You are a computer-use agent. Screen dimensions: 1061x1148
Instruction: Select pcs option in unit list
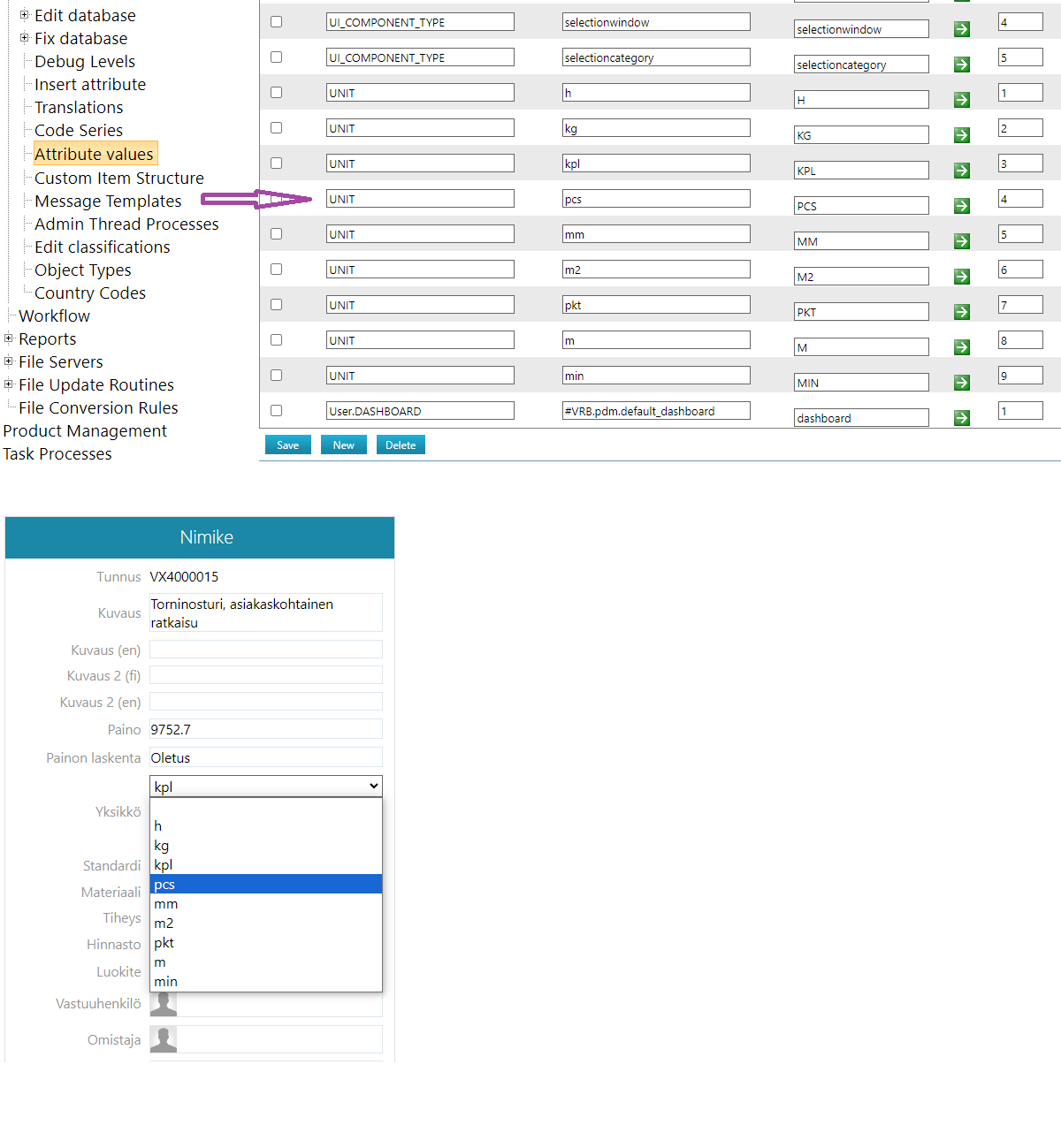tap(265, 885)
